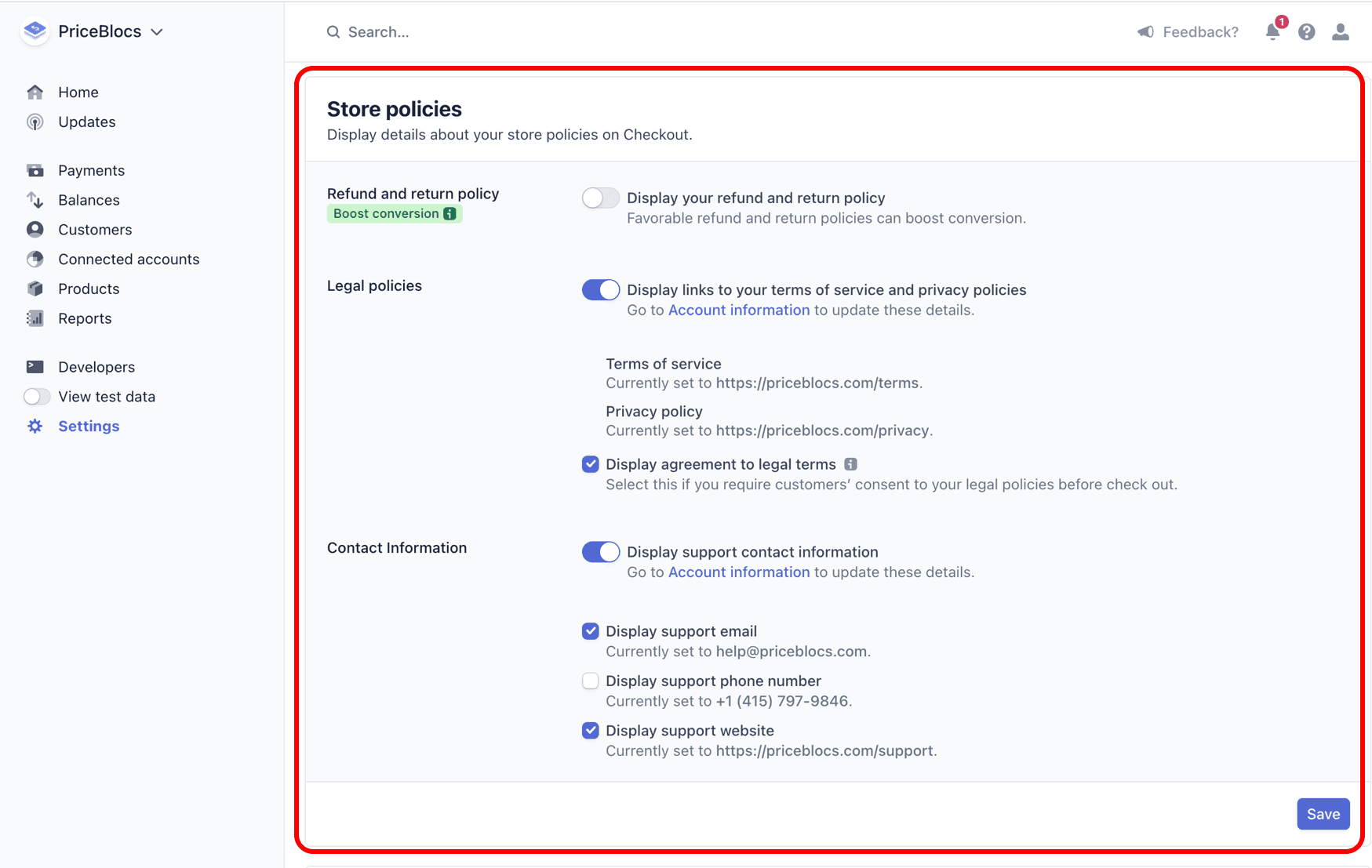Viewport: 1372px width, 868px height.
Task: Enable refund and return policy display
Action: click(x=600, y=198)
